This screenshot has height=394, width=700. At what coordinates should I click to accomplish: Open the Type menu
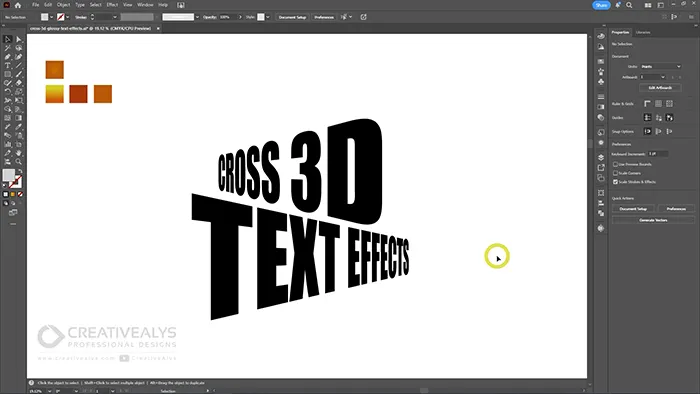[80, 5]
